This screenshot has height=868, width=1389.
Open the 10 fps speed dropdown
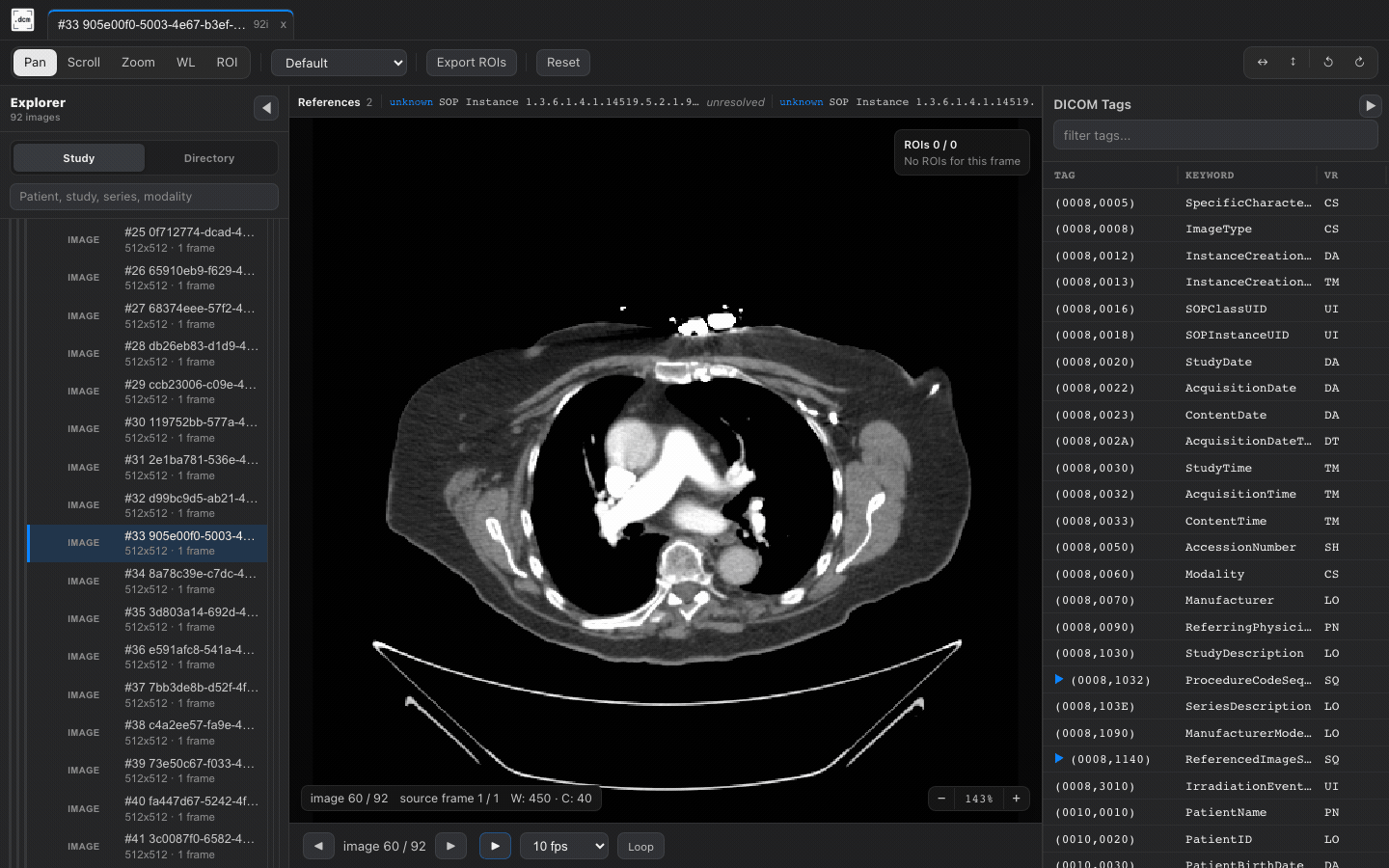click(564, 846)
